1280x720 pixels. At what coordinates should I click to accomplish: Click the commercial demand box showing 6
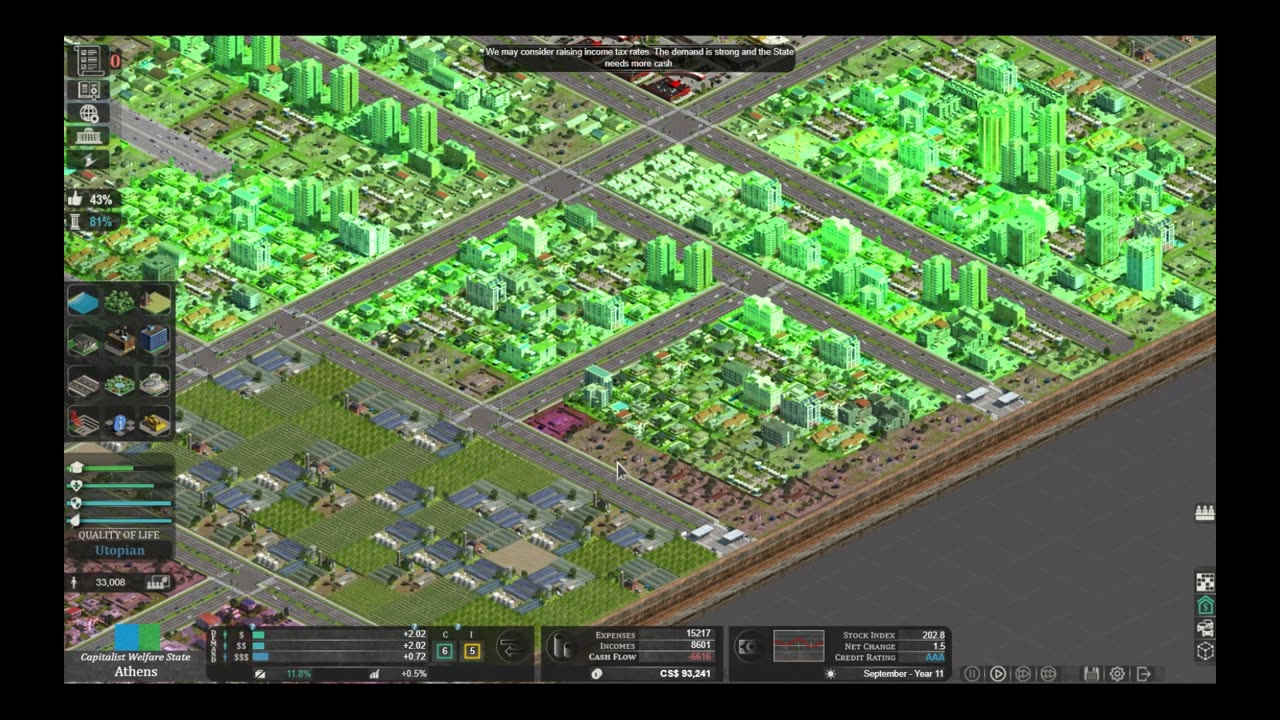pos(446,651)
